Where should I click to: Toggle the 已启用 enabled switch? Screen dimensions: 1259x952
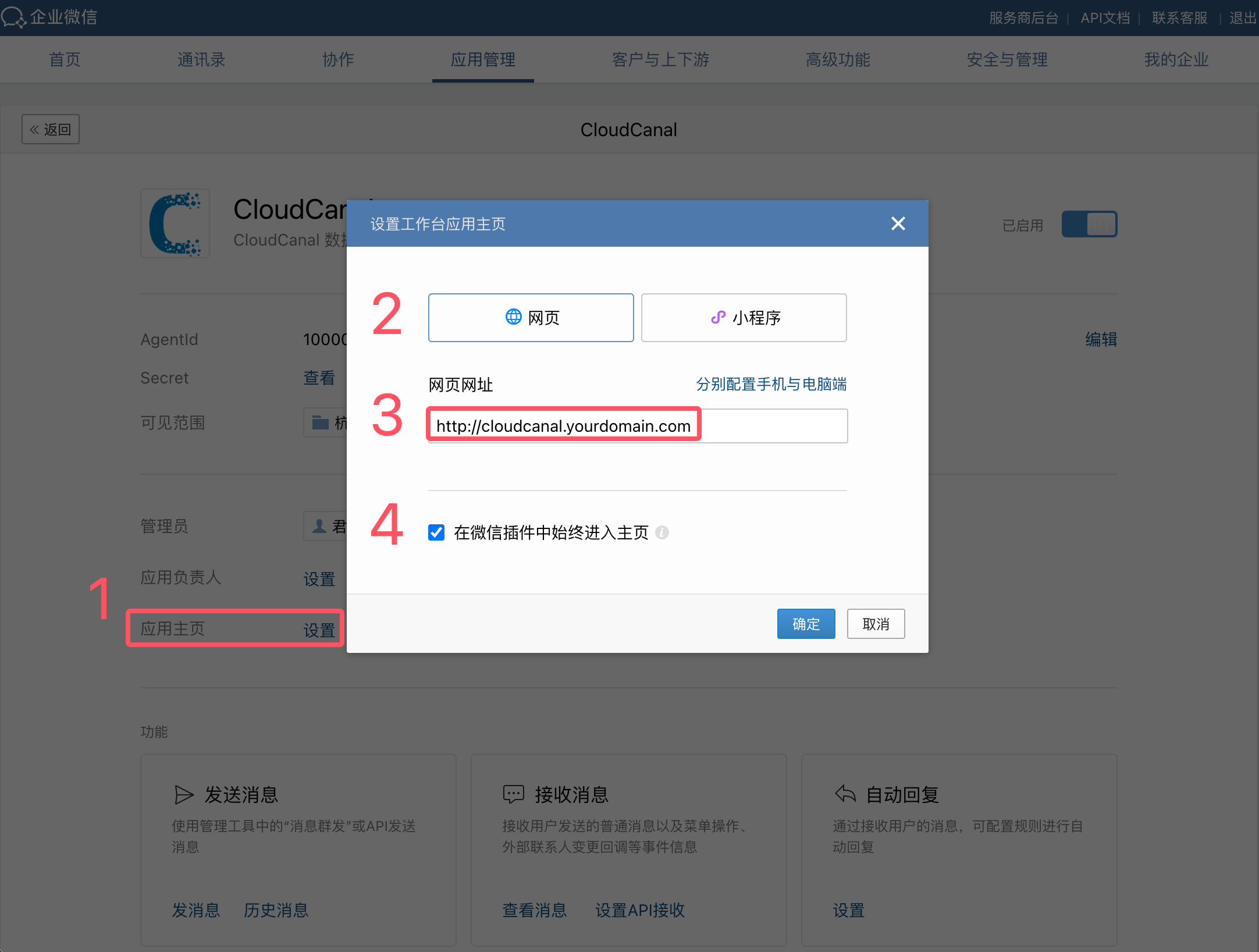[1089, 224]
